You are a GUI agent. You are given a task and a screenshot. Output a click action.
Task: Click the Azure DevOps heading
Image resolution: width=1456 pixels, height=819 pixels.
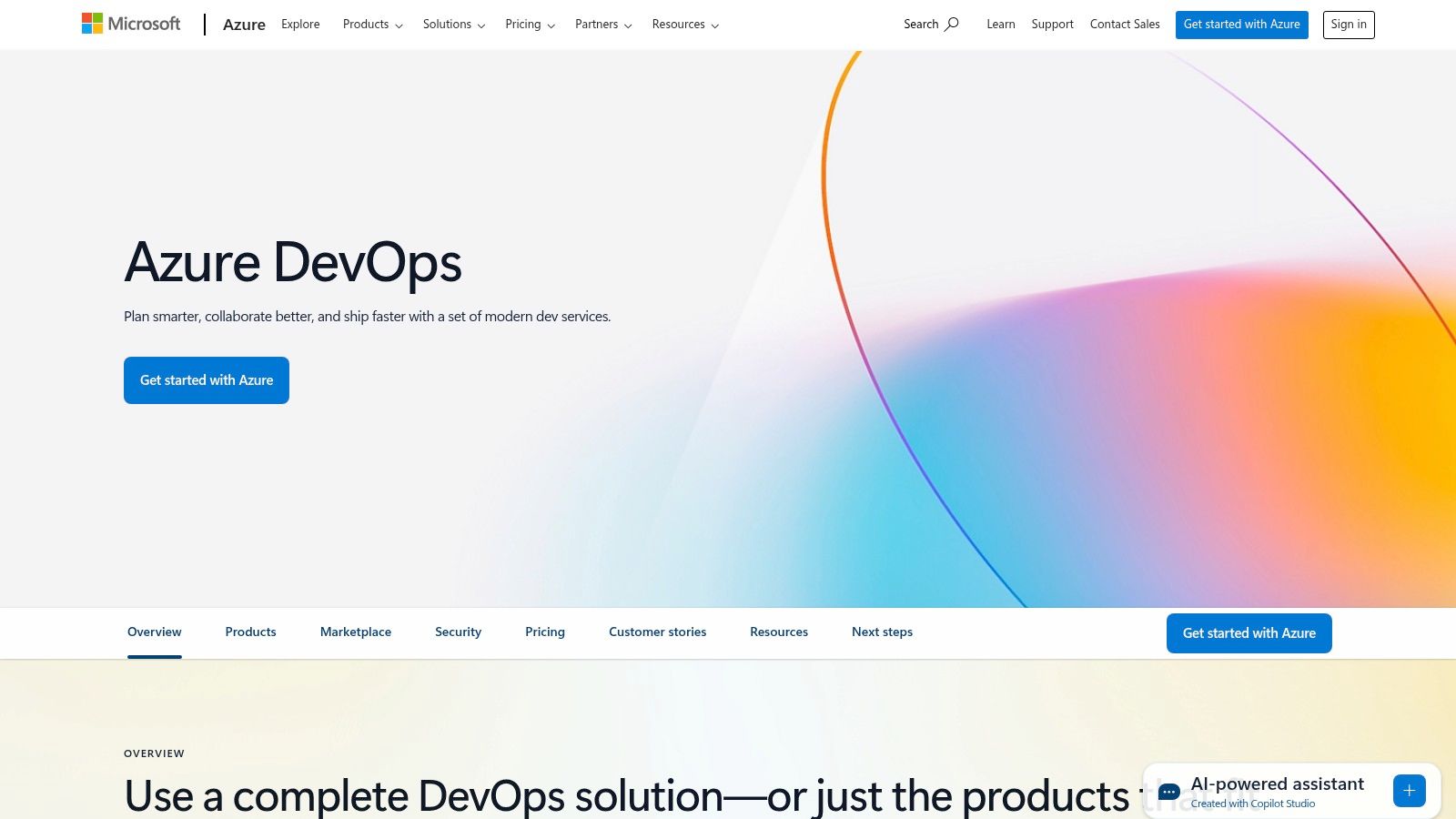pos(293,263)
